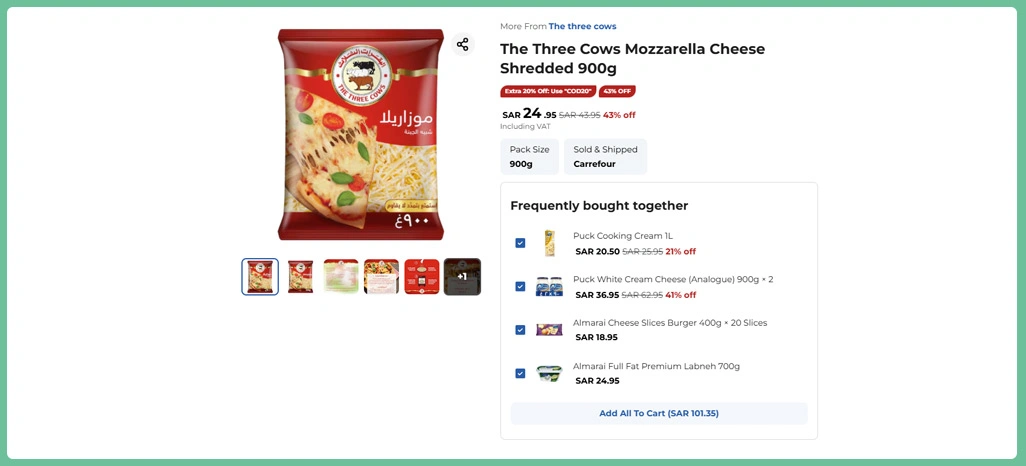Click the "Extra 20% Off" coupon badge

549,91
